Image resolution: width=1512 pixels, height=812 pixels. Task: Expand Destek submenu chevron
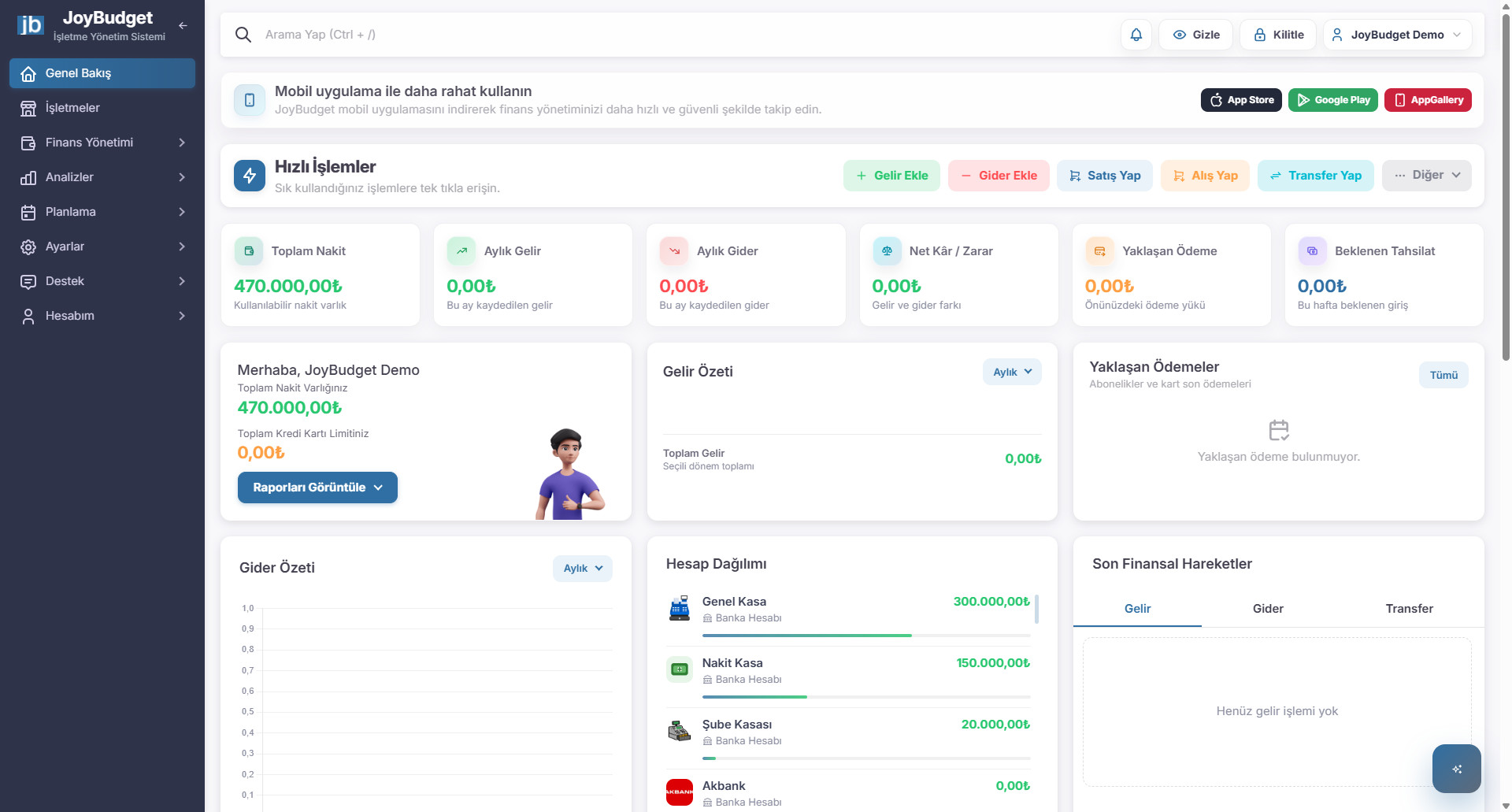pos(182,281)
